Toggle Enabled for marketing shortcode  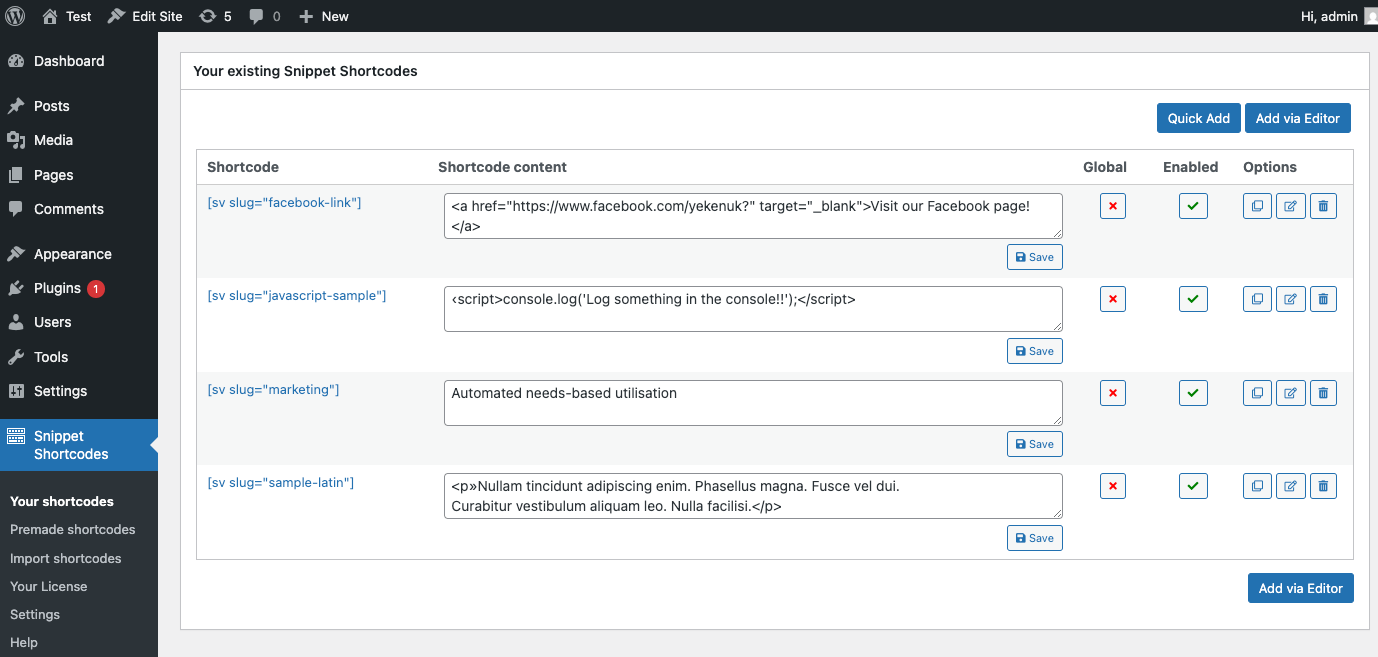point(1193,393)
